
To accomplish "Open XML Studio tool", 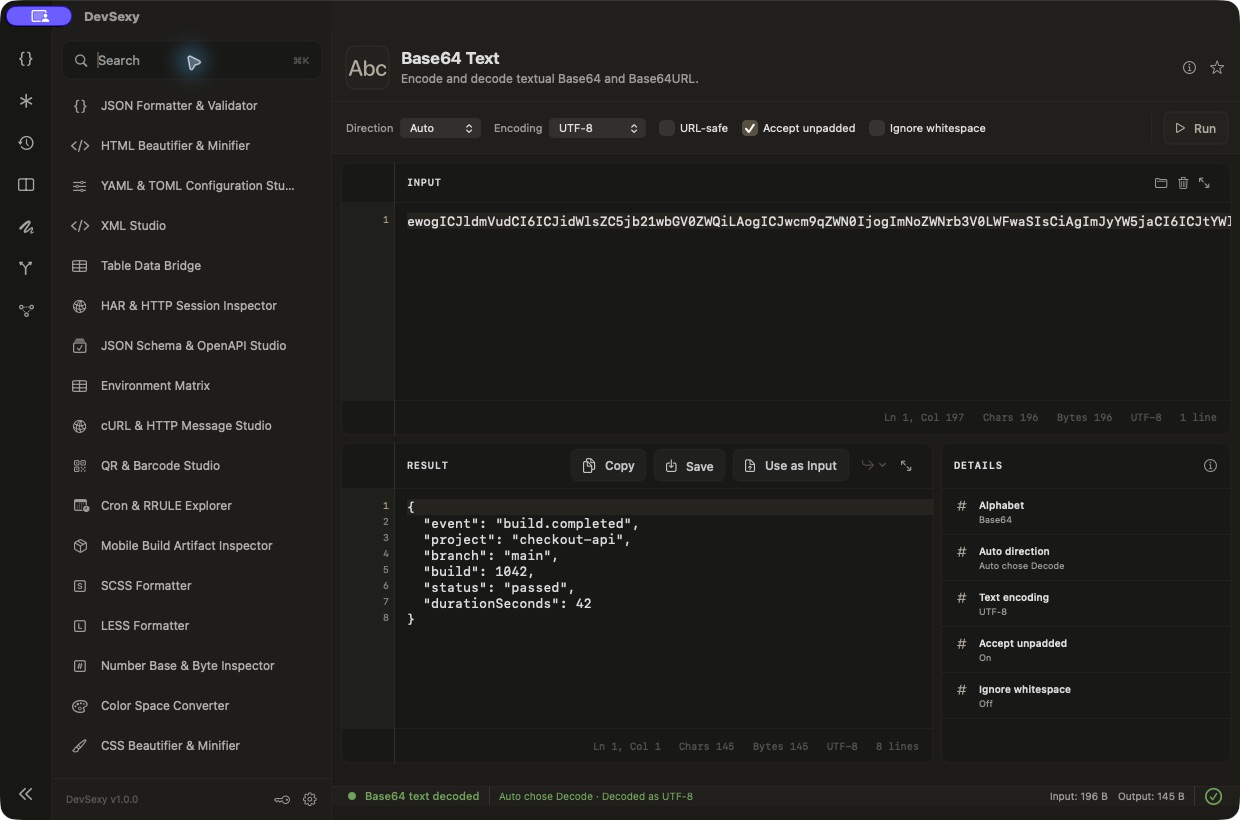I will tap(191, 226).
